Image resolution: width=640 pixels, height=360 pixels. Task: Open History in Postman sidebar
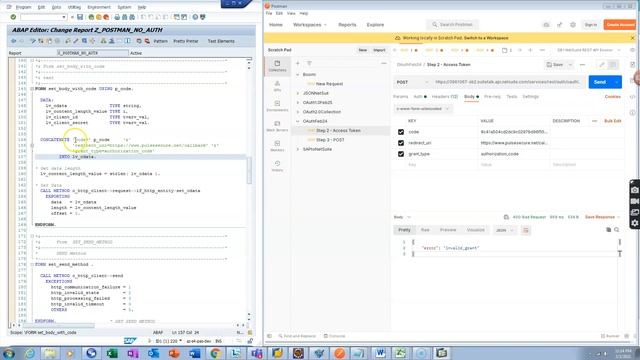click(x=278, y=166)
